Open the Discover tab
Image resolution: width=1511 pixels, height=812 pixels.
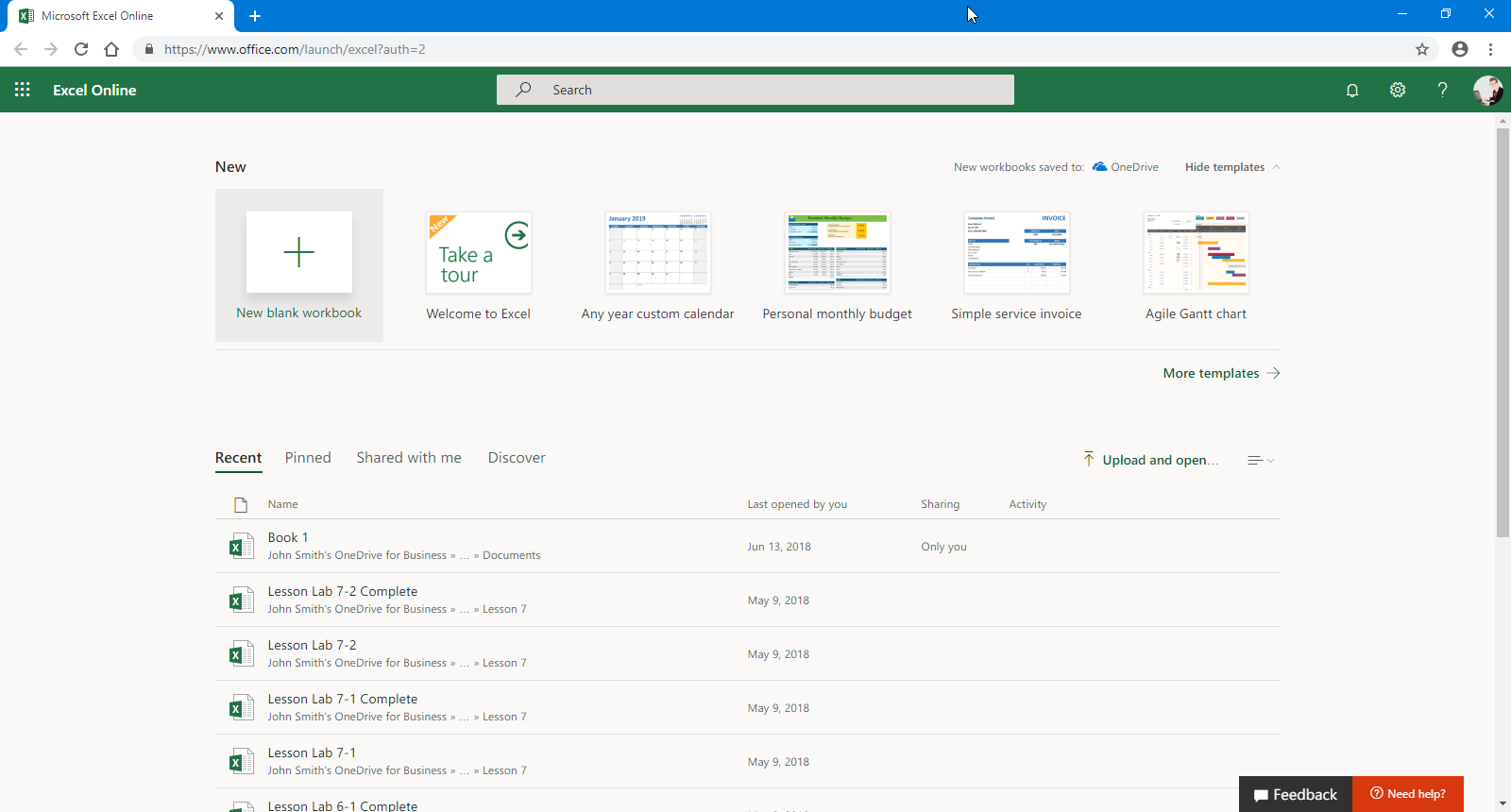(517, 458)
